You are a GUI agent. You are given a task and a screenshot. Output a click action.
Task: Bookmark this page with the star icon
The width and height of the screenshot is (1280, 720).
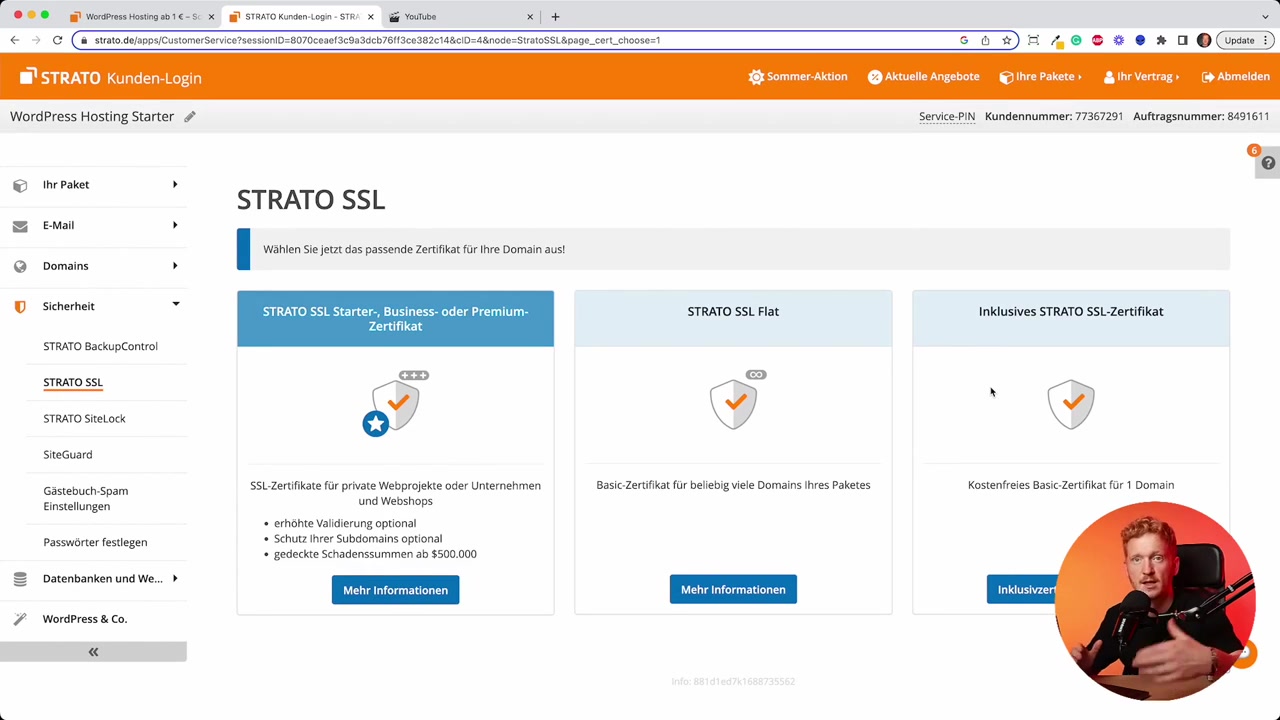click(x=1007, y=40)
